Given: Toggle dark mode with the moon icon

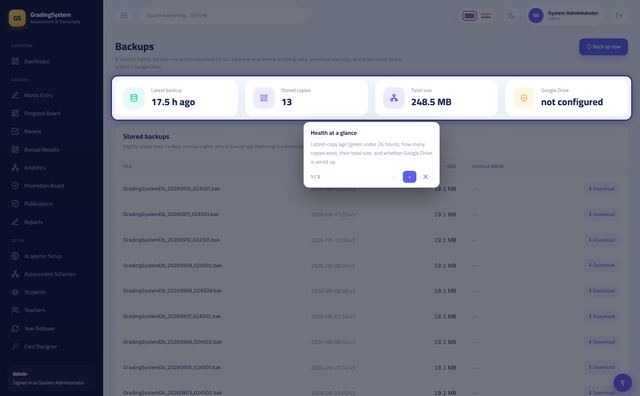Looking at the screenshot, I should [511, 16].
